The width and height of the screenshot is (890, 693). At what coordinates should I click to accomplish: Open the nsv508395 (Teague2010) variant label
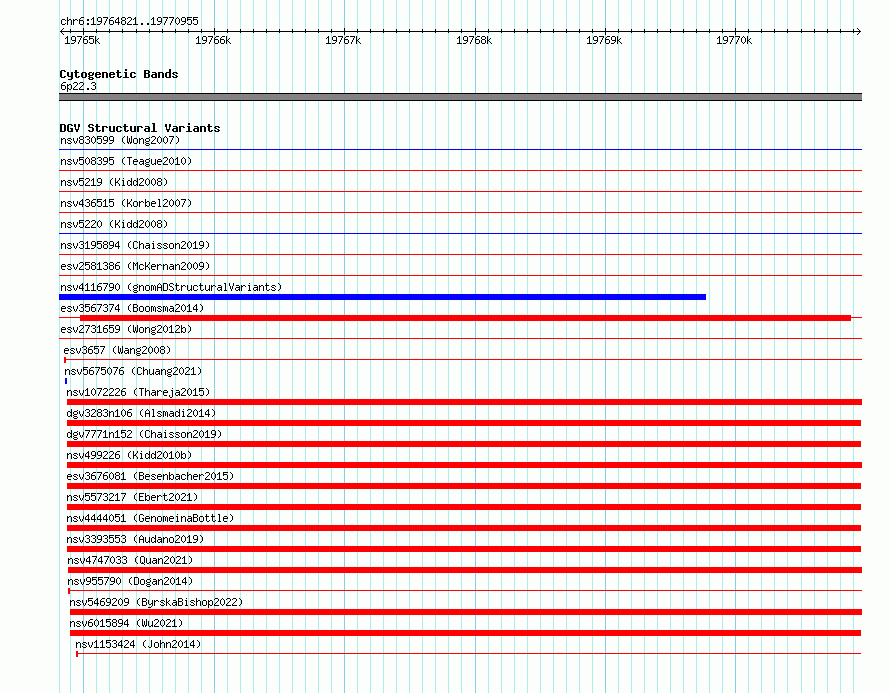tap(126, 161)
